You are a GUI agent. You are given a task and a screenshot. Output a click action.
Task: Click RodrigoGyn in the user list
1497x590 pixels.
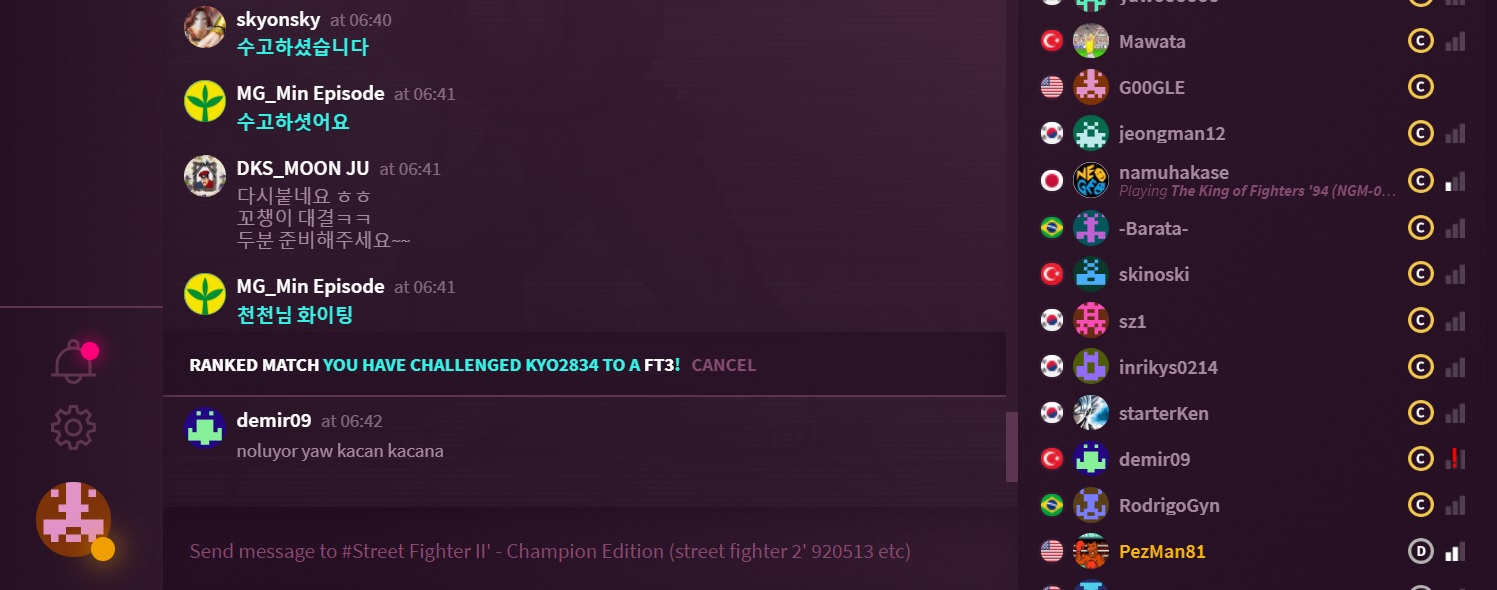[1169, 505]
